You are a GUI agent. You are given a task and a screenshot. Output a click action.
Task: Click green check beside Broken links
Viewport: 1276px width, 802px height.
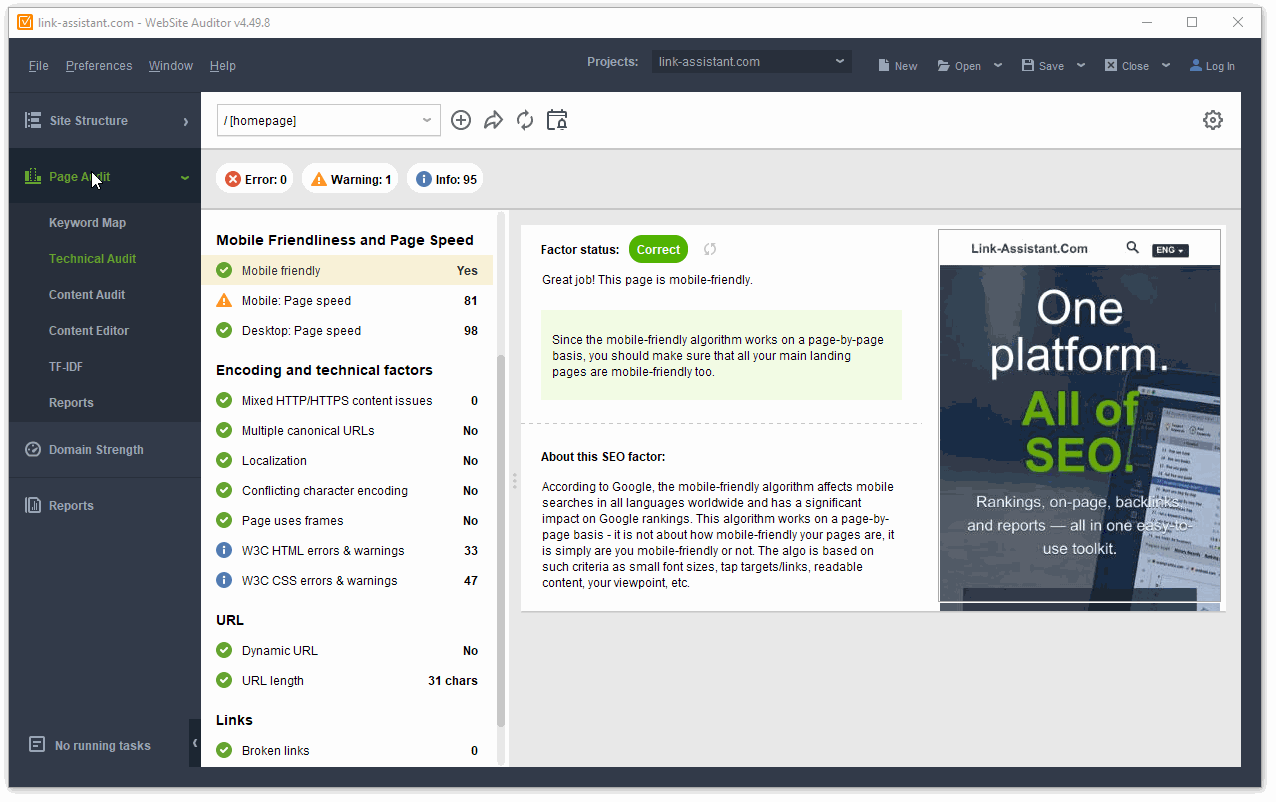(x=224, y=750)
